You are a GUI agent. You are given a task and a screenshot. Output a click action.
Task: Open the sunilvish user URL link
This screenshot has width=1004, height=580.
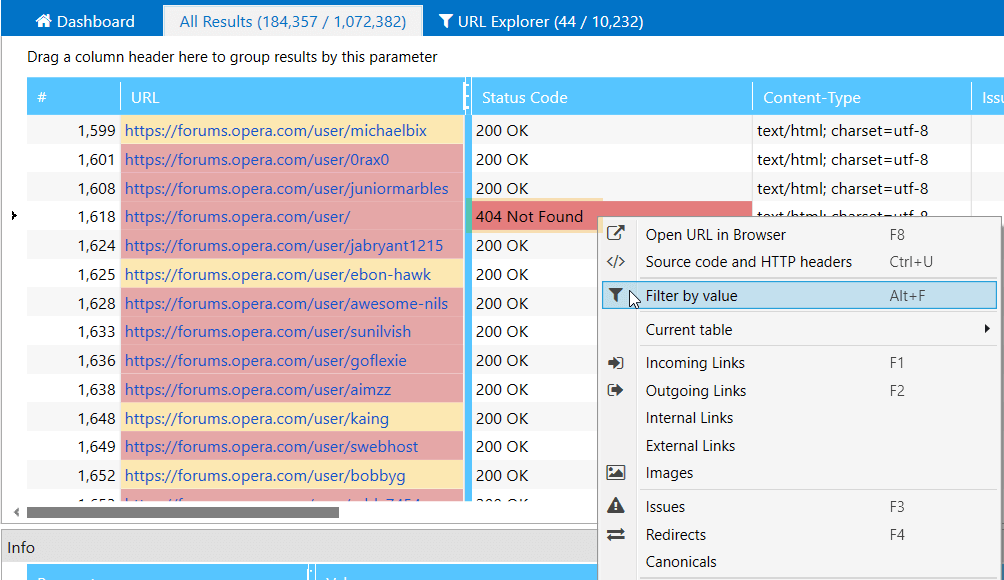[x=268, y=332]
